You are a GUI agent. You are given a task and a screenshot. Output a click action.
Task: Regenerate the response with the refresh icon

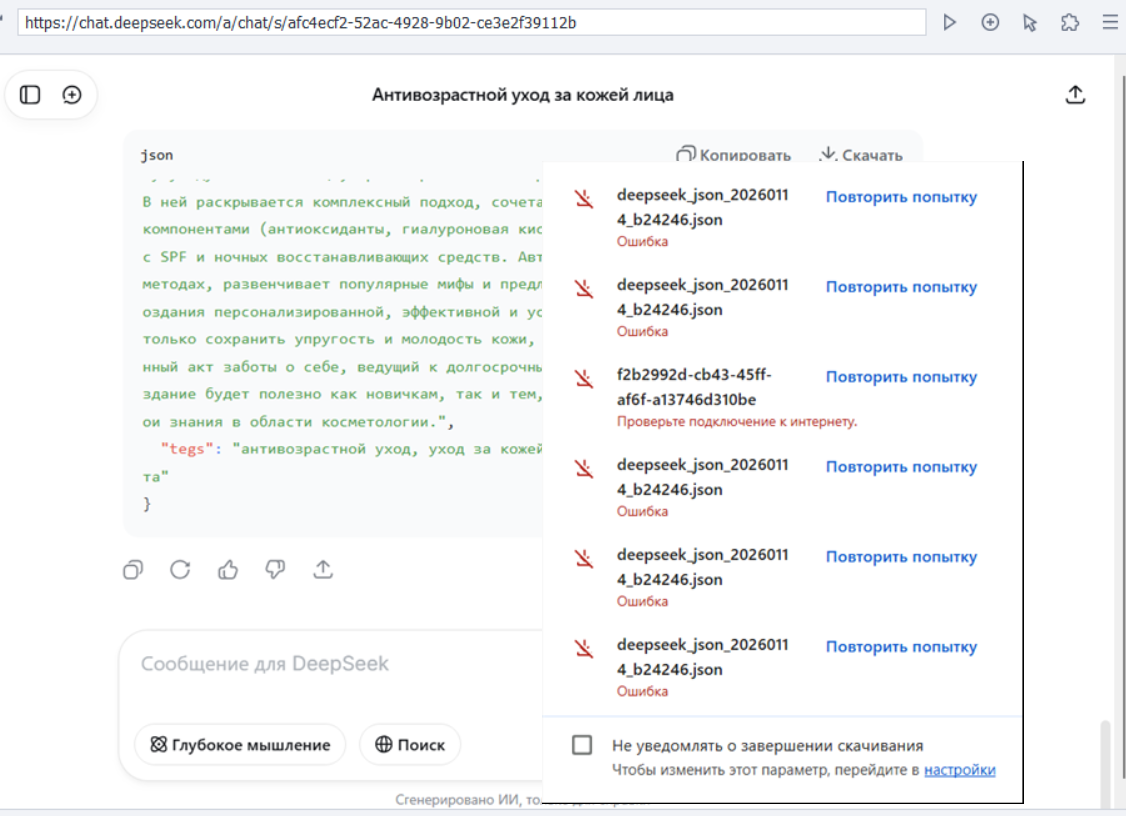point(180,570)
